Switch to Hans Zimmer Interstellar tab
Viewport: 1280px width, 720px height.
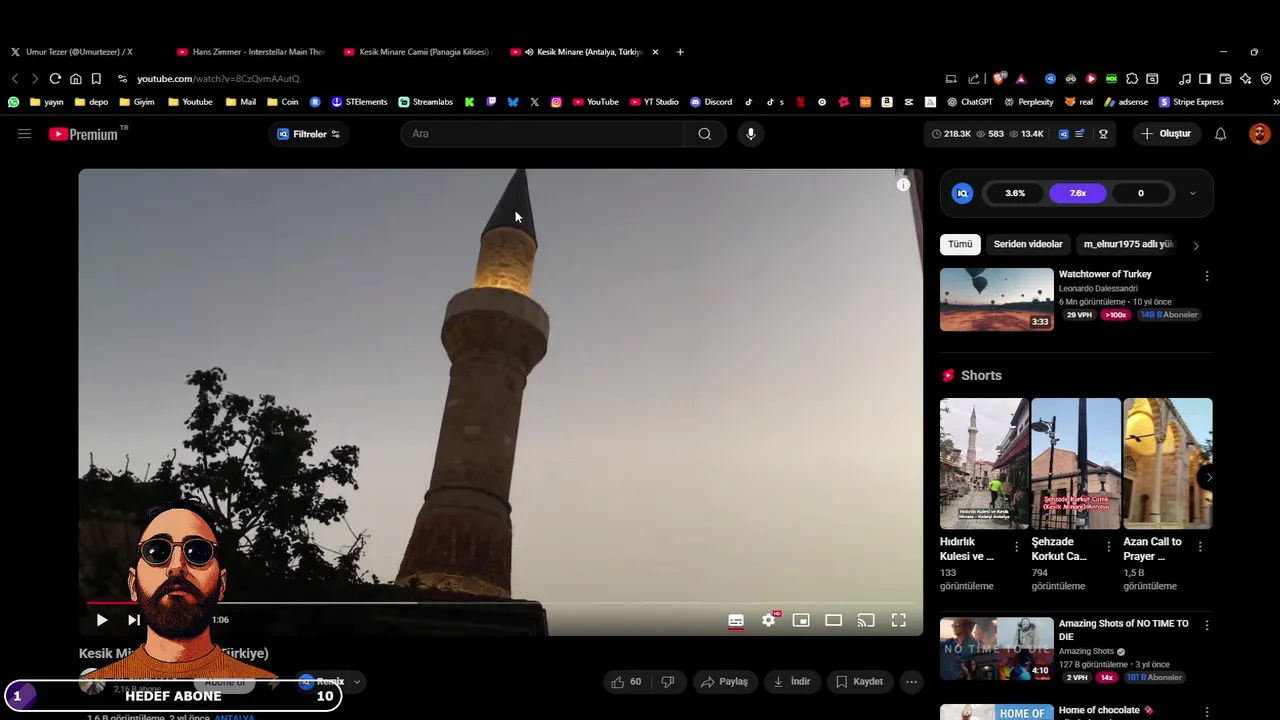(250, 52)
